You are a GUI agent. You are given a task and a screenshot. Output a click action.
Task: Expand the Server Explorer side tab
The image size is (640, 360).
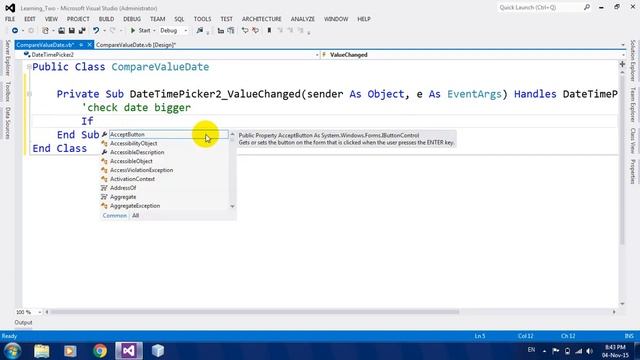7,58
